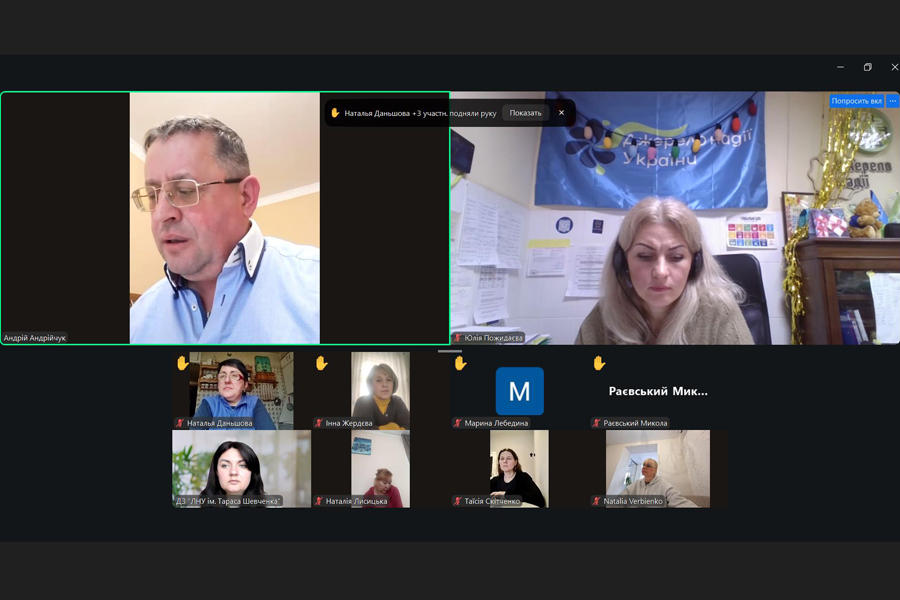Click the Показать button in the notification
The height and width of the screenshot is (600, 900).
tap(525, 113)
